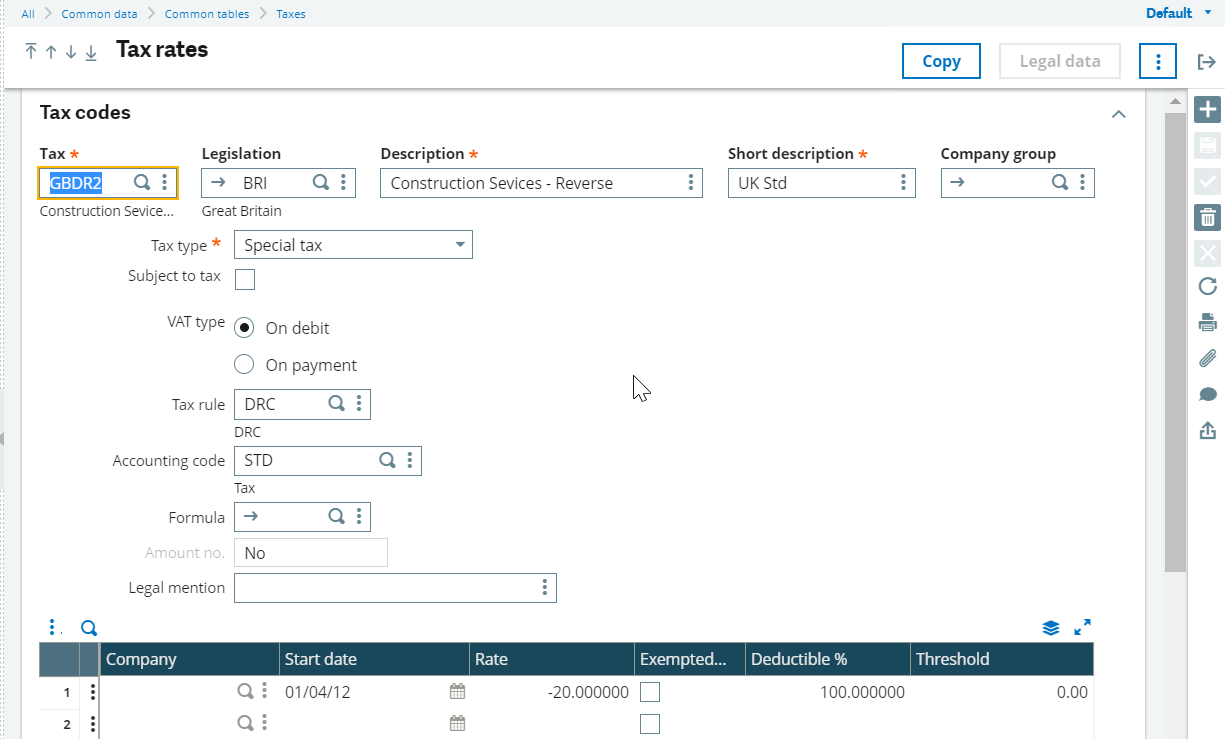Open Formula lookup magnifier
1225x739 pixels.
337,516
